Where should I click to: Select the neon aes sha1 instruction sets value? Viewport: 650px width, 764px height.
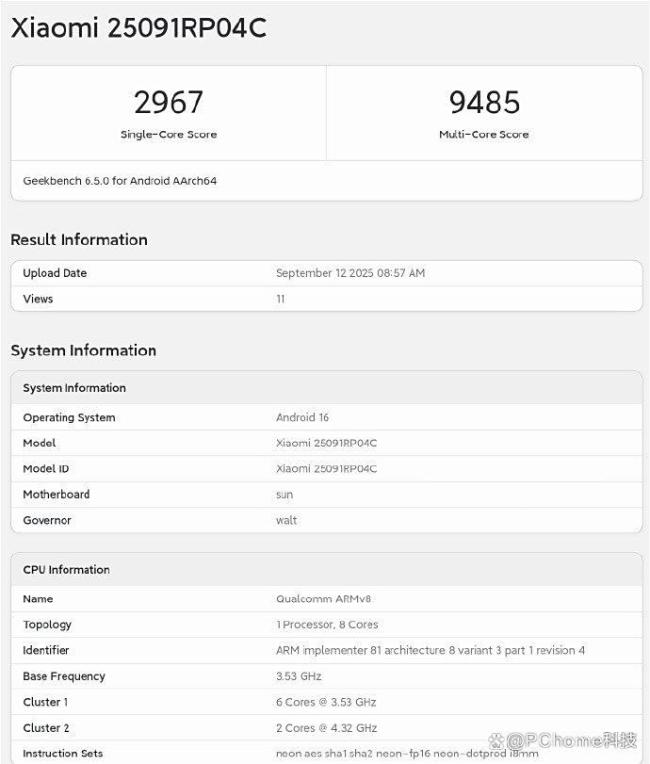coord(407,754)
